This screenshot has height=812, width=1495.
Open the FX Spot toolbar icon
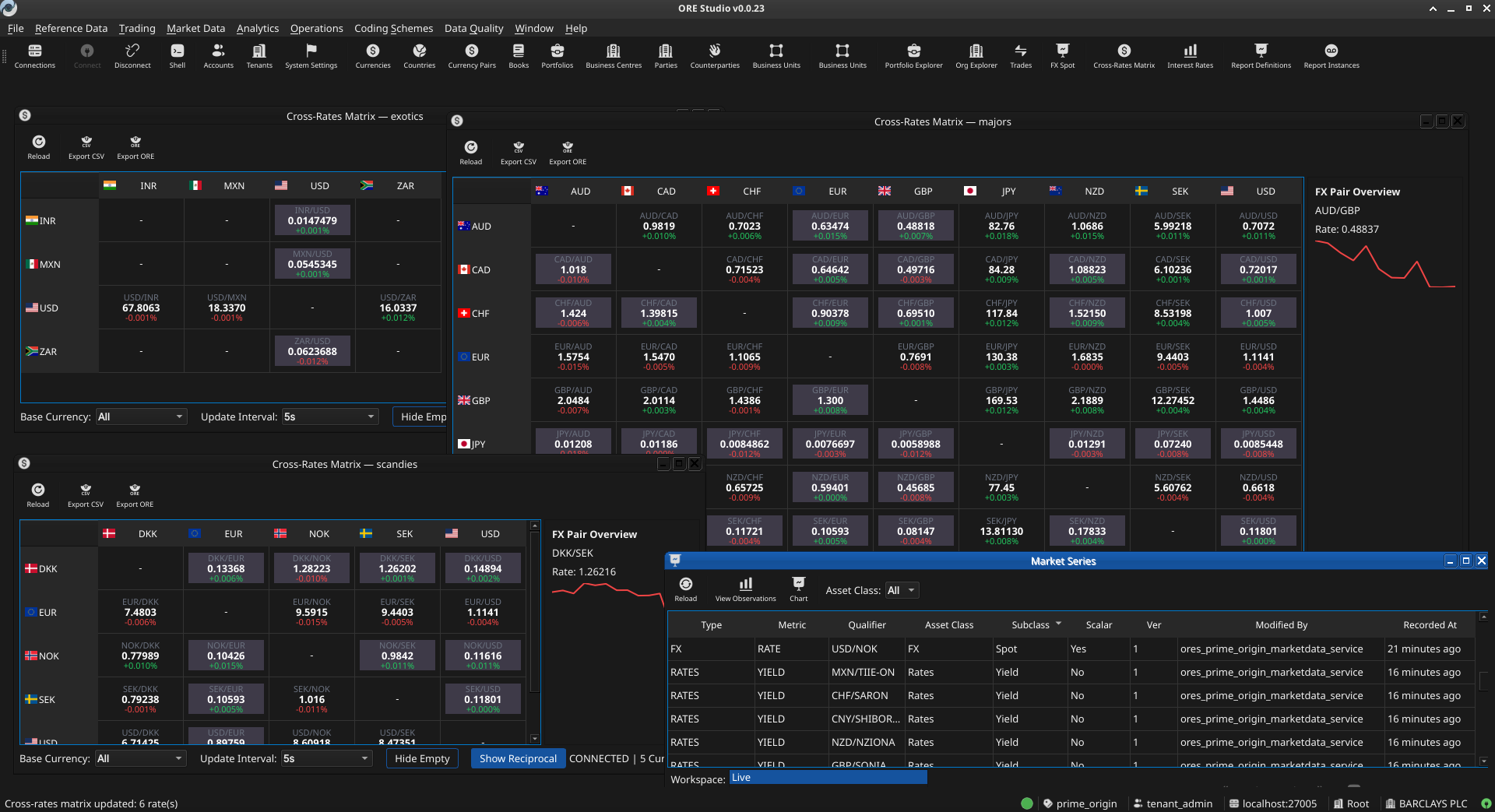click(1062, 56)
